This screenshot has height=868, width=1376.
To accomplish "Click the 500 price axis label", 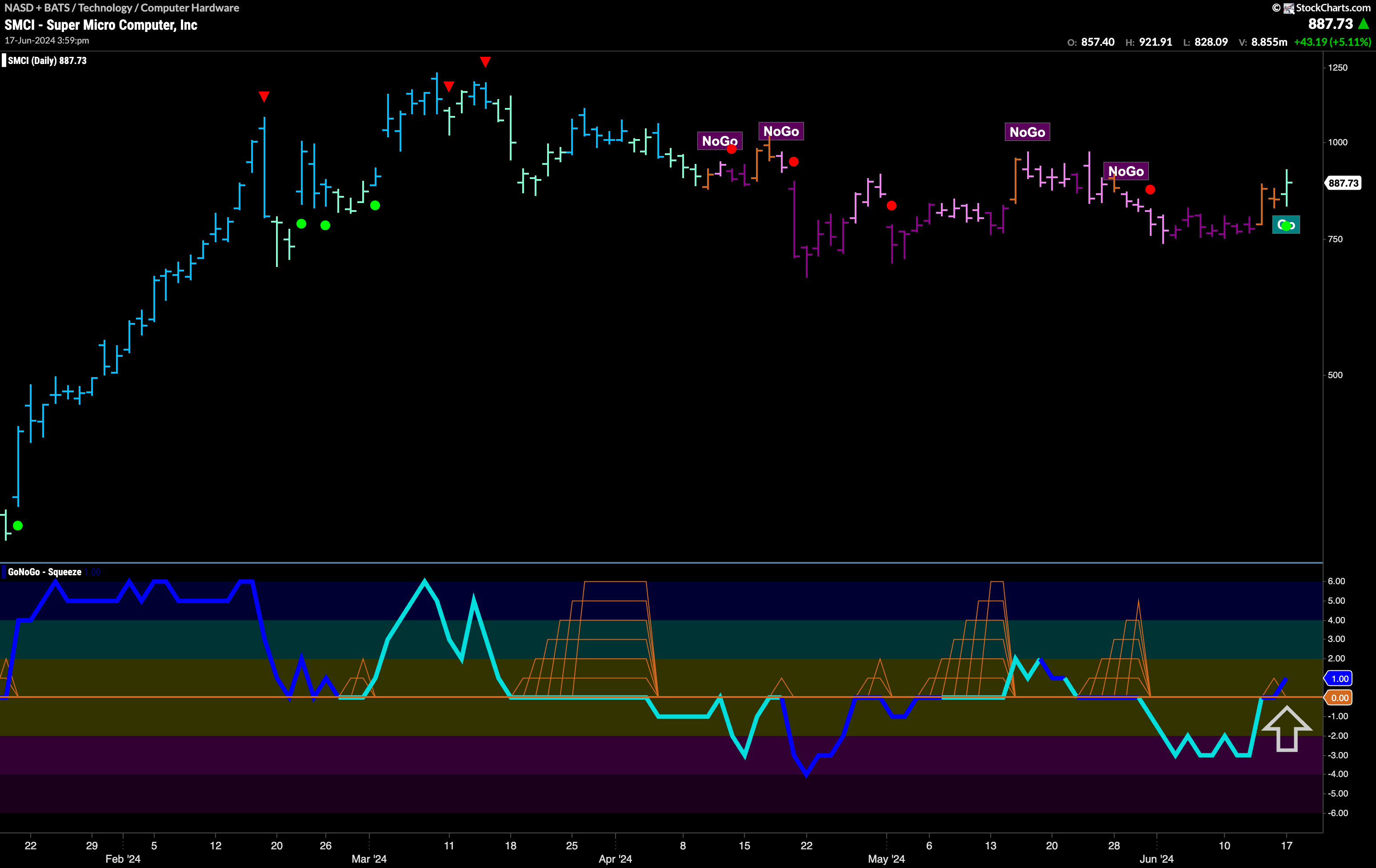I will click(1335, 374).
